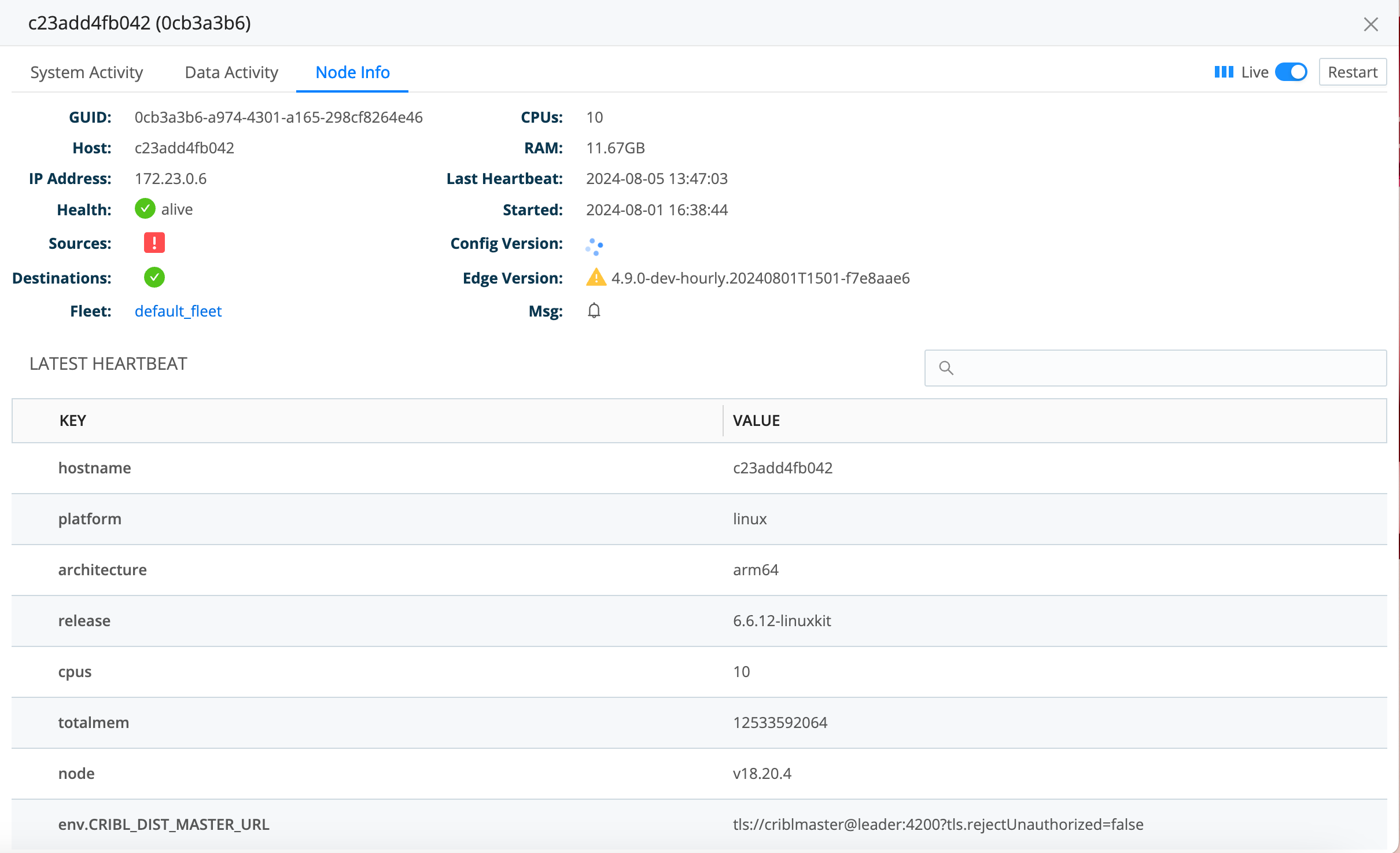This screenshot has height=853, width=1400.
Task: Click the Edge Version warning triangle
Action: click(x=595, y=278)
